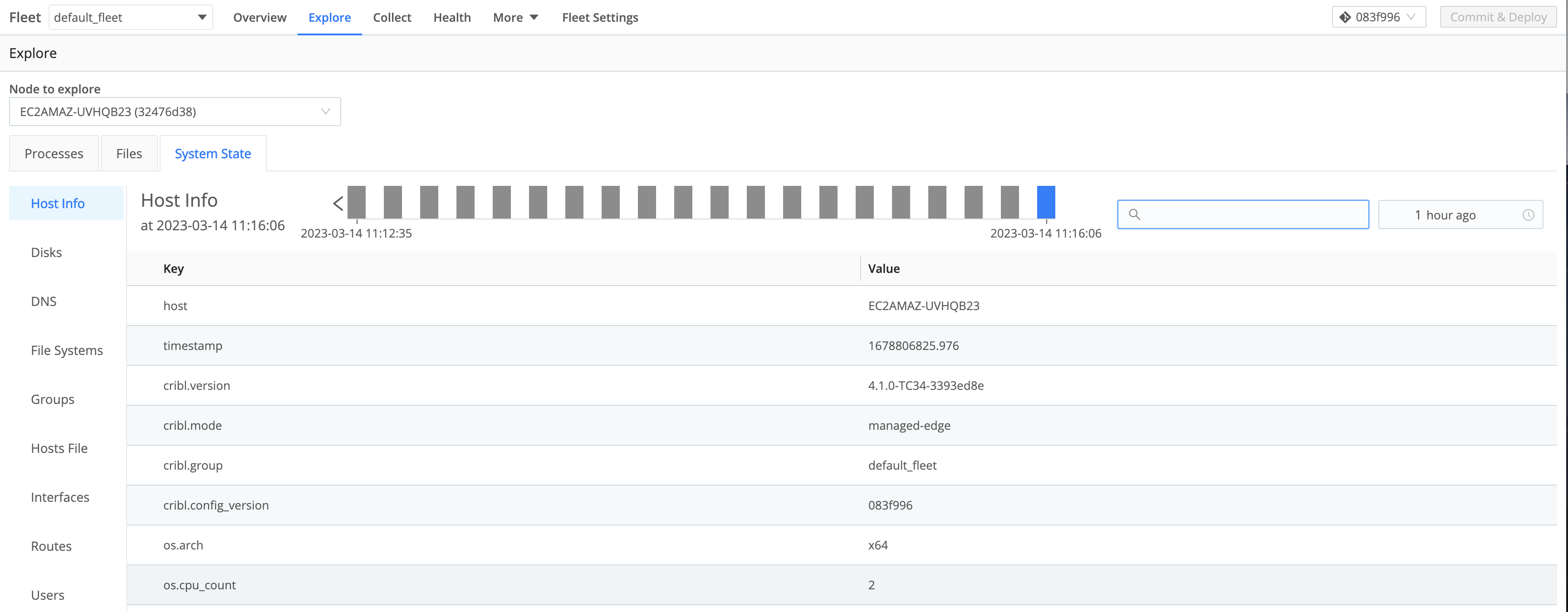Viewport: 1568px width, 612px height.
Task: Click the clock icon in the time range picker
Action: tap(1529, 214)
